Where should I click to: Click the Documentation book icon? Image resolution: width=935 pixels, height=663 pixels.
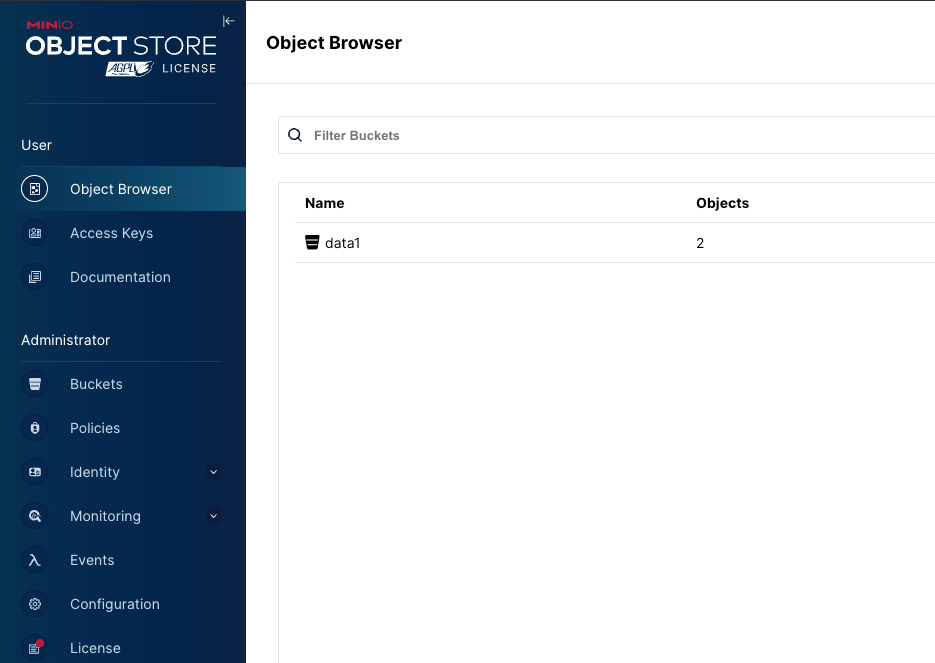click(34, 277)
